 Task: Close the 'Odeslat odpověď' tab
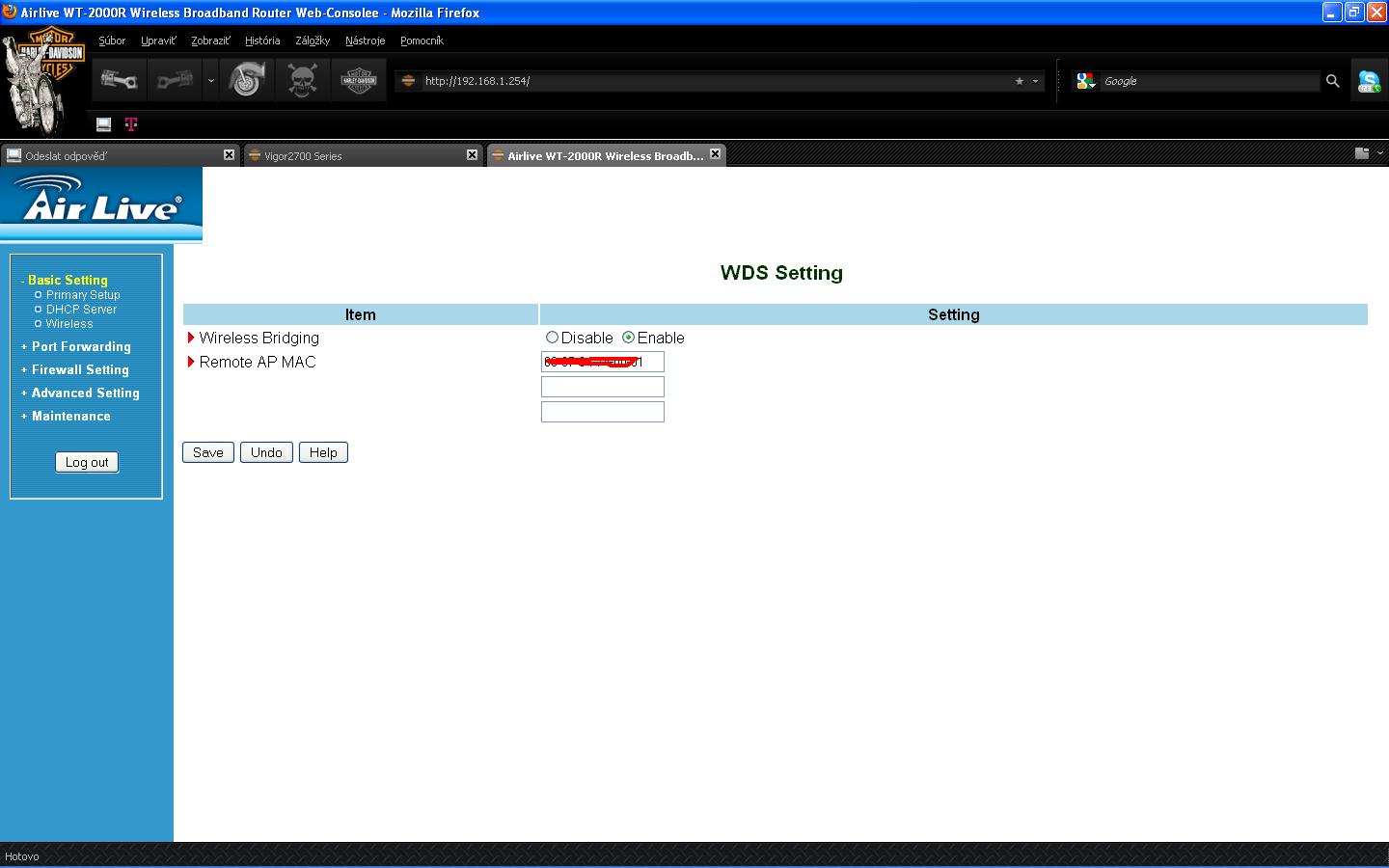(x=229, y=154)
